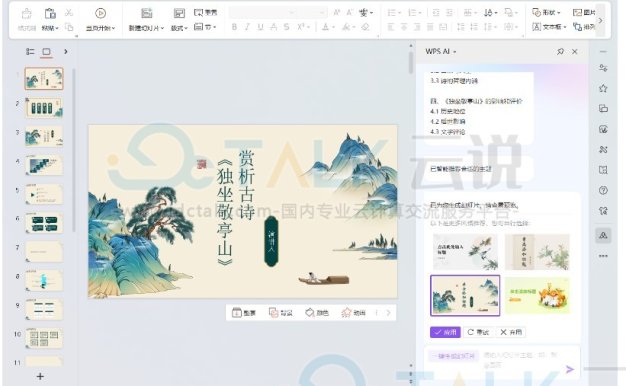Click the text direction icon

click(x=488, y=13)
